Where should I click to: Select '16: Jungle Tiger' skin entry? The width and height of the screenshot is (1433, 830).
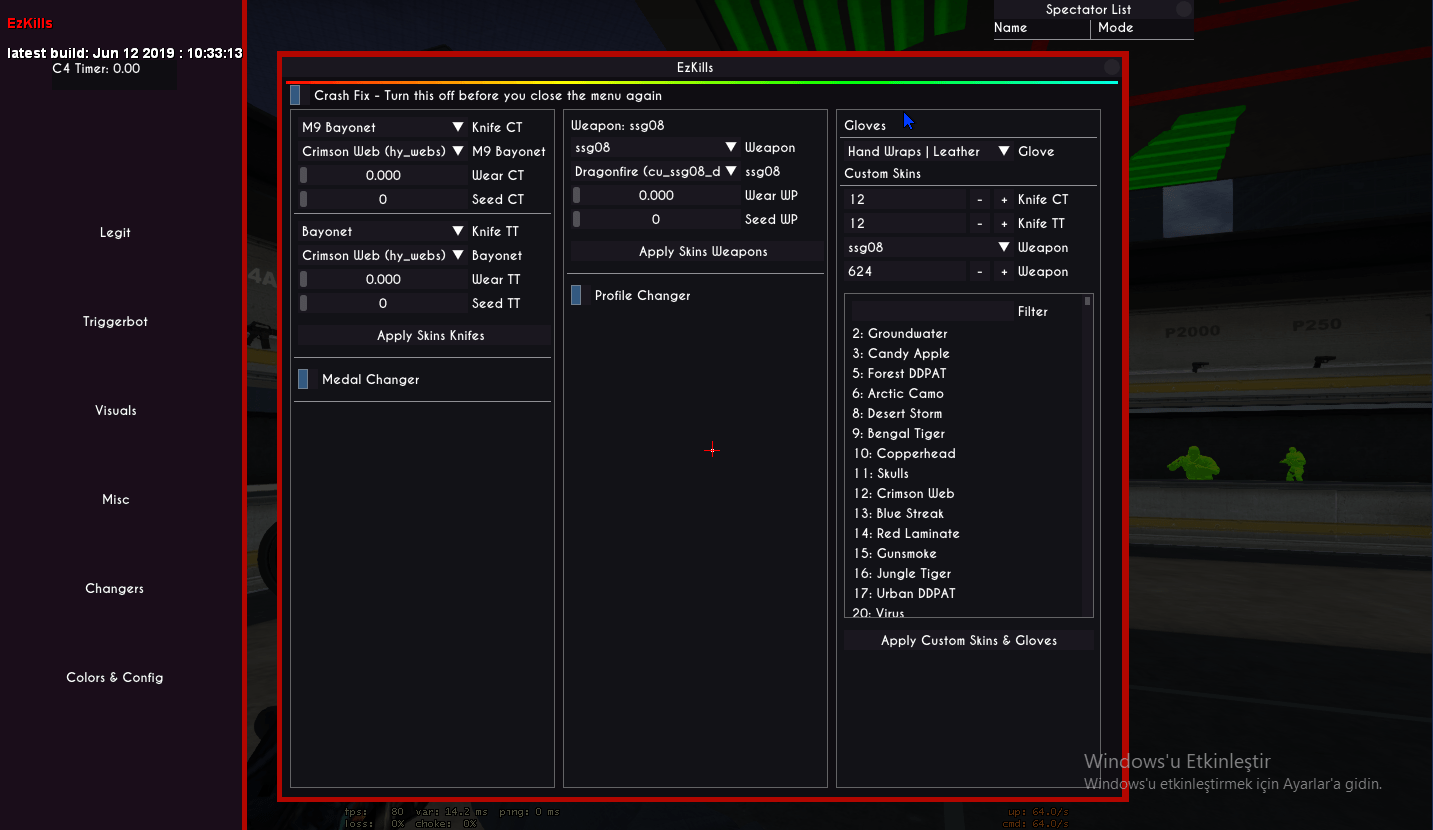pos(902,573)
